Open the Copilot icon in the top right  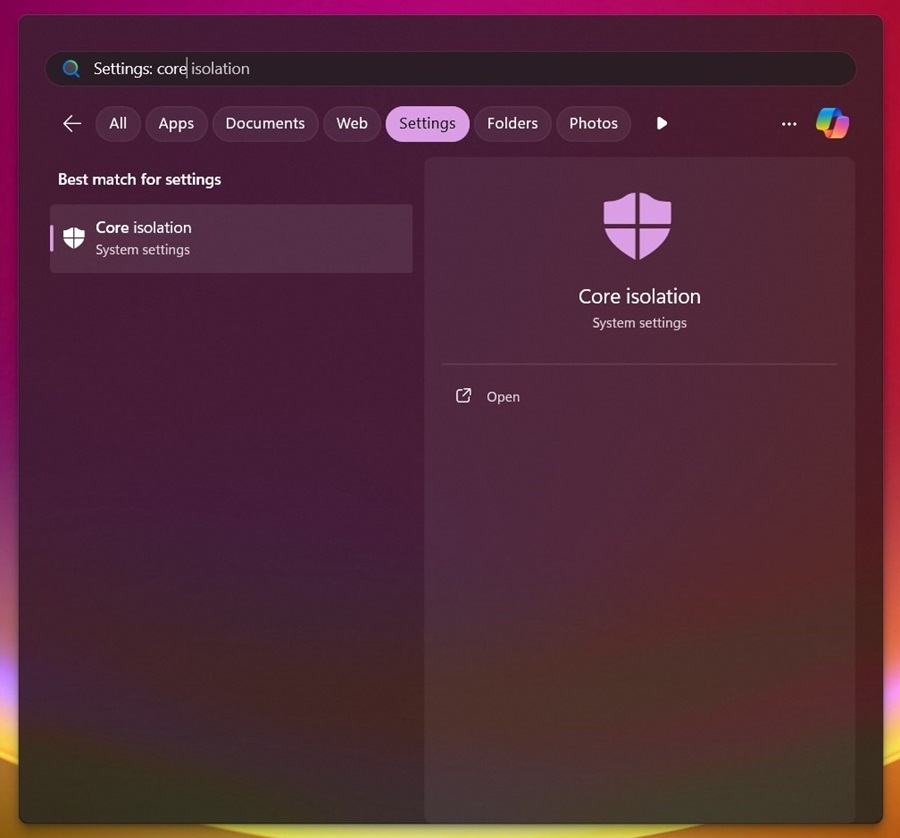pos(833,123)
